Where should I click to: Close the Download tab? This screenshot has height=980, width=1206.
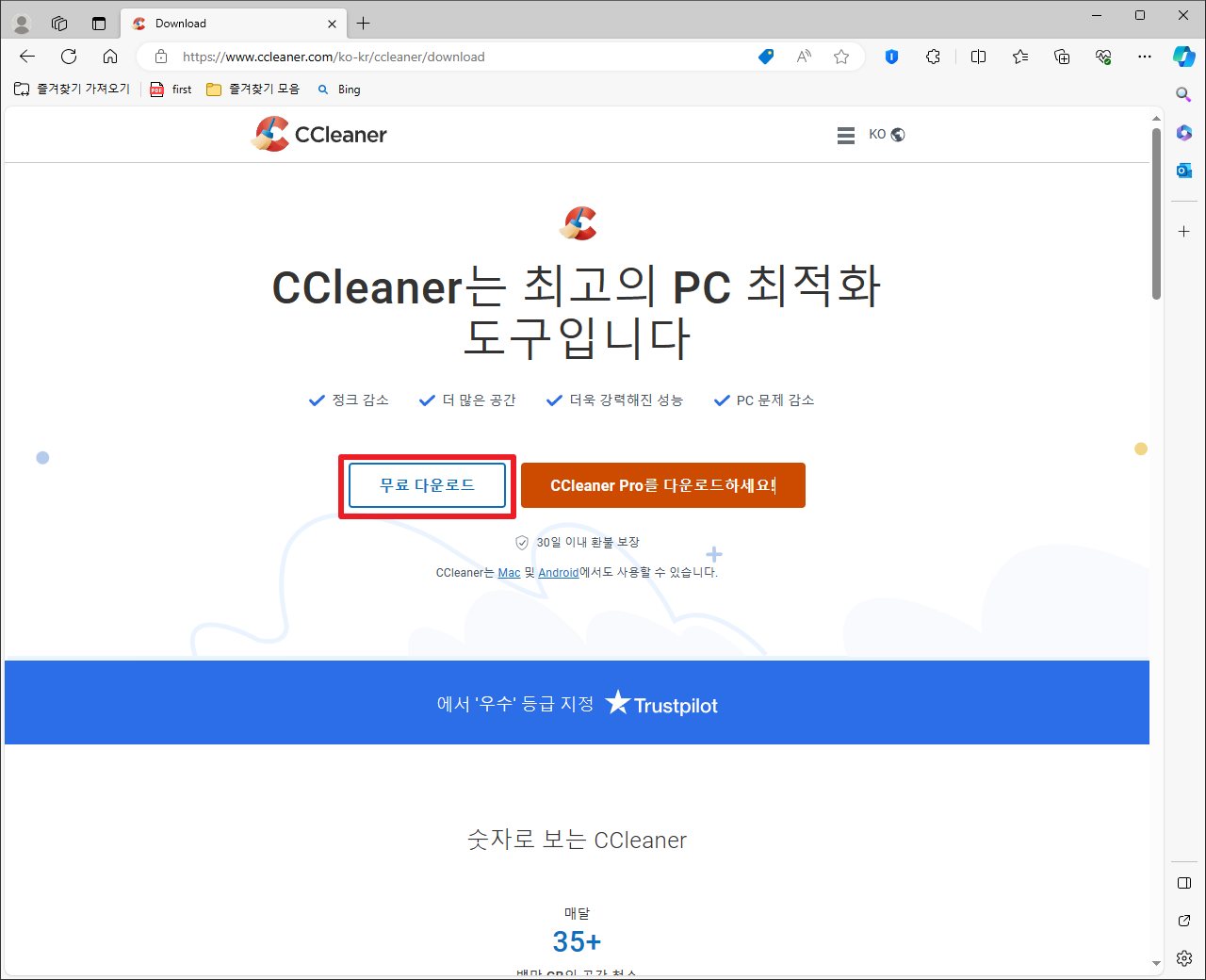tap(332, 24)
